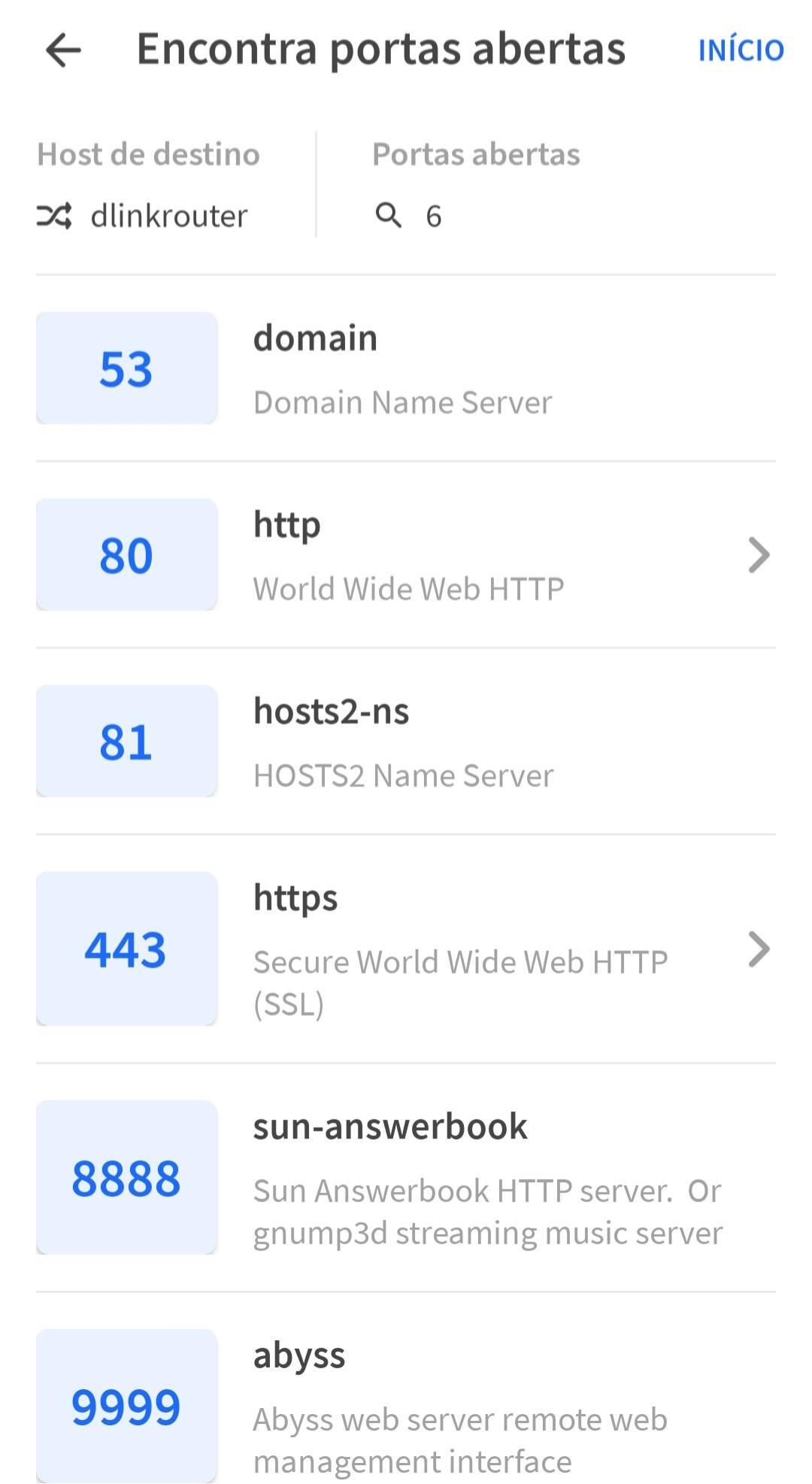Tap the back arrow icon

coord(63,50)
